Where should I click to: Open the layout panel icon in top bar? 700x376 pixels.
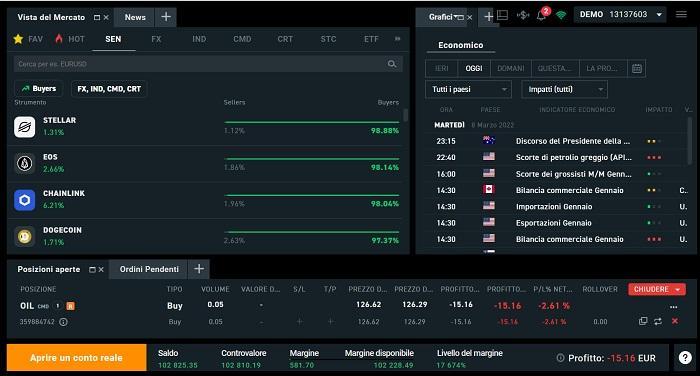coord(503,15)
